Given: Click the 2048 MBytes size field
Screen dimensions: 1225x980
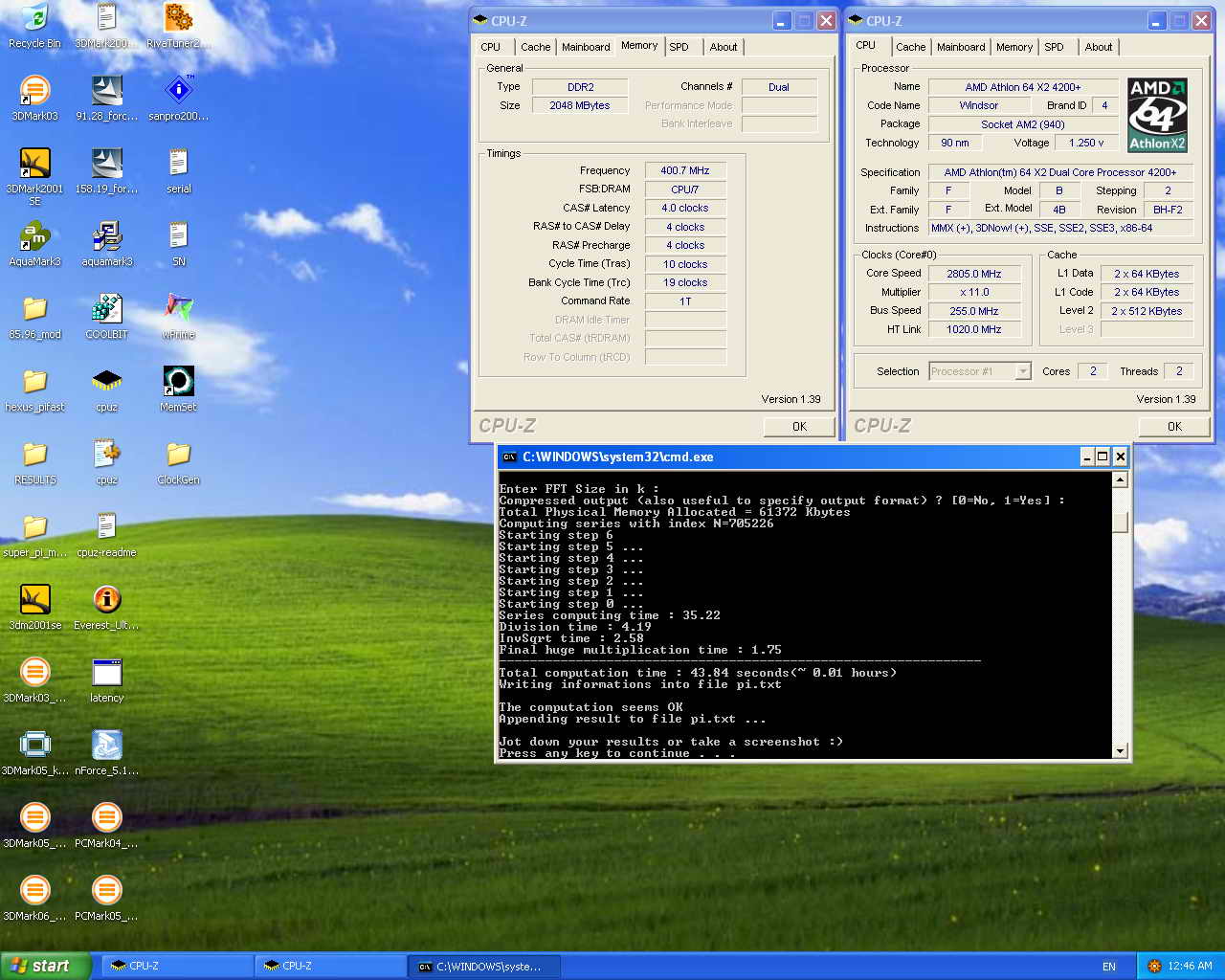Looking at the screenshot, I should (x=580, y=105).
